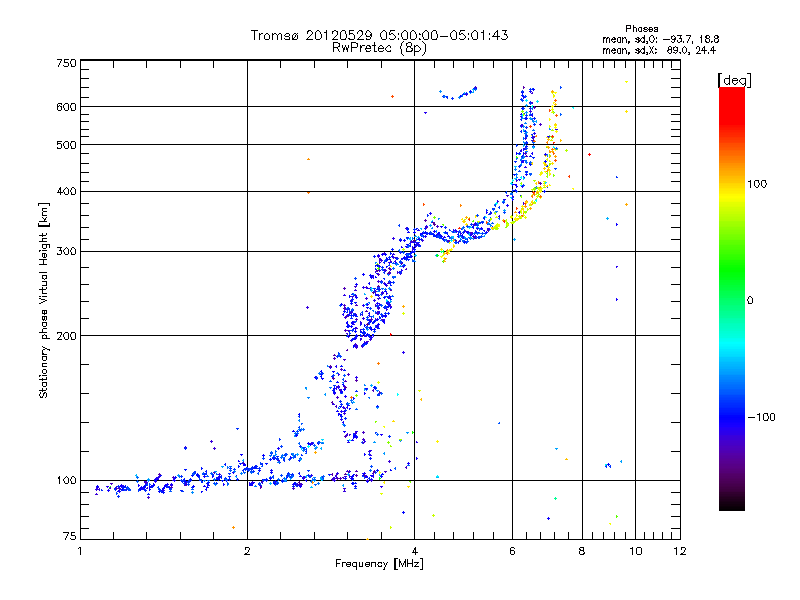800x600 pixels.
Task: Click the 'Stationary phase Virtual Height [km]' axis title
Action: pyautogui.click(x=44, y=301)
